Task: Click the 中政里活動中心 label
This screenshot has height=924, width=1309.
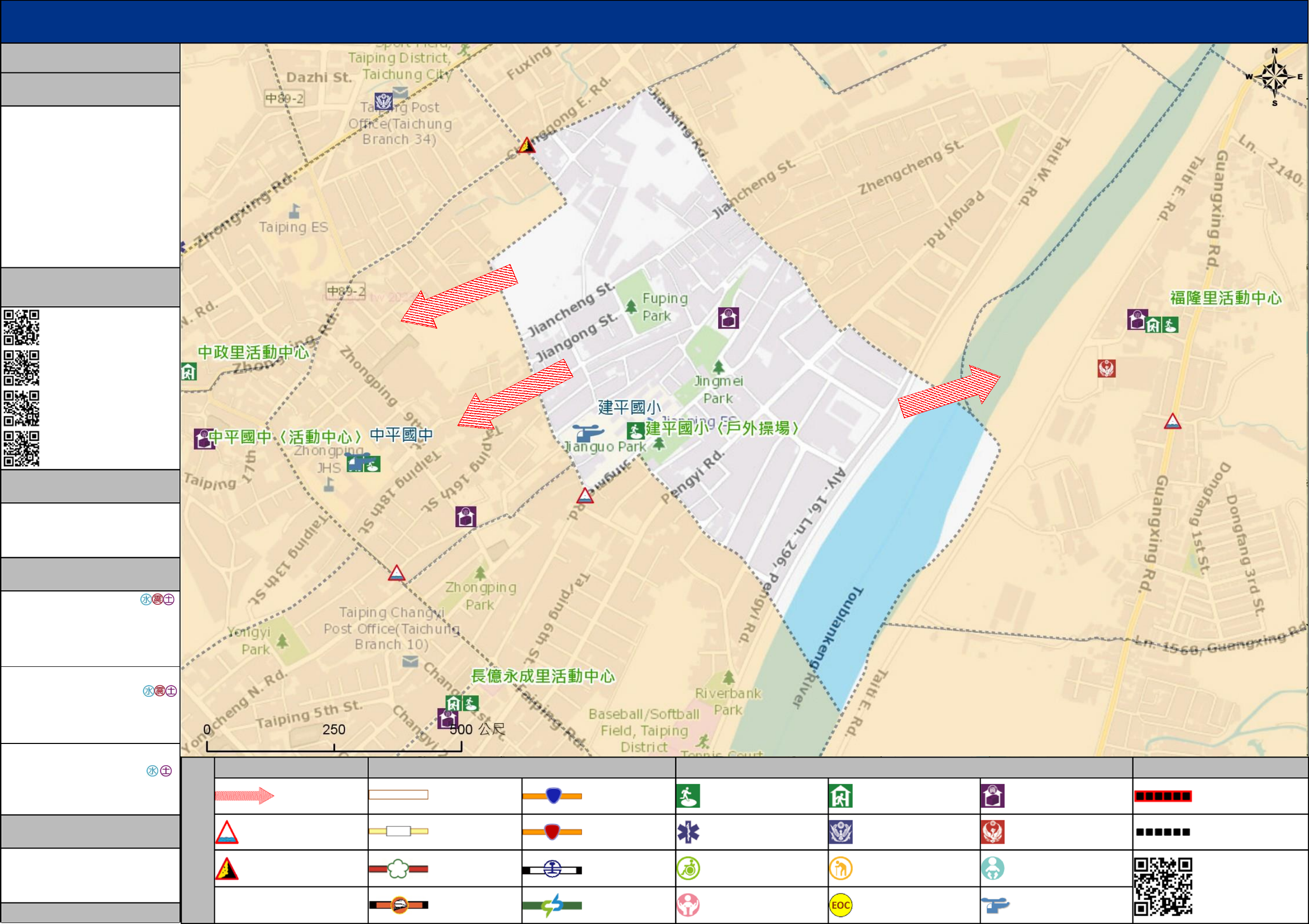Action: tap(253, 352)
